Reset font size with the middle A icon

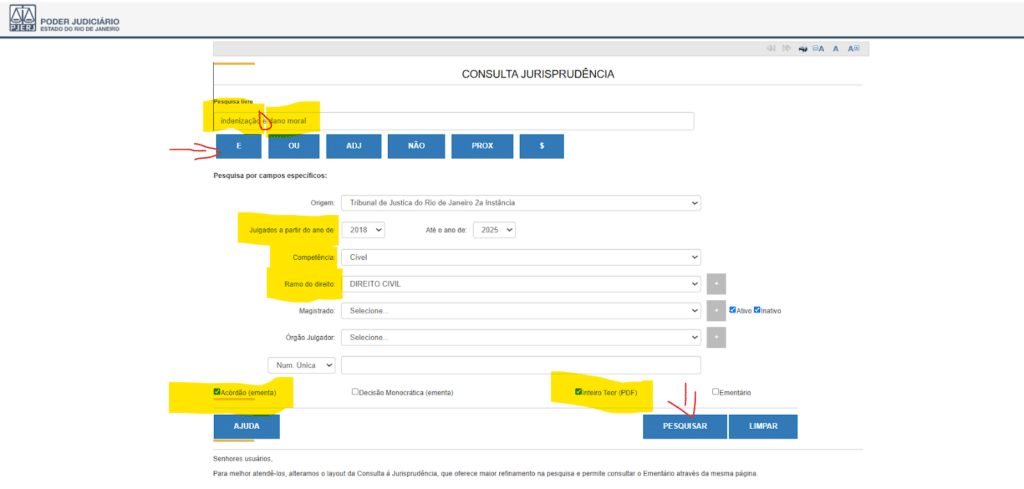click(x=837, y=48)
